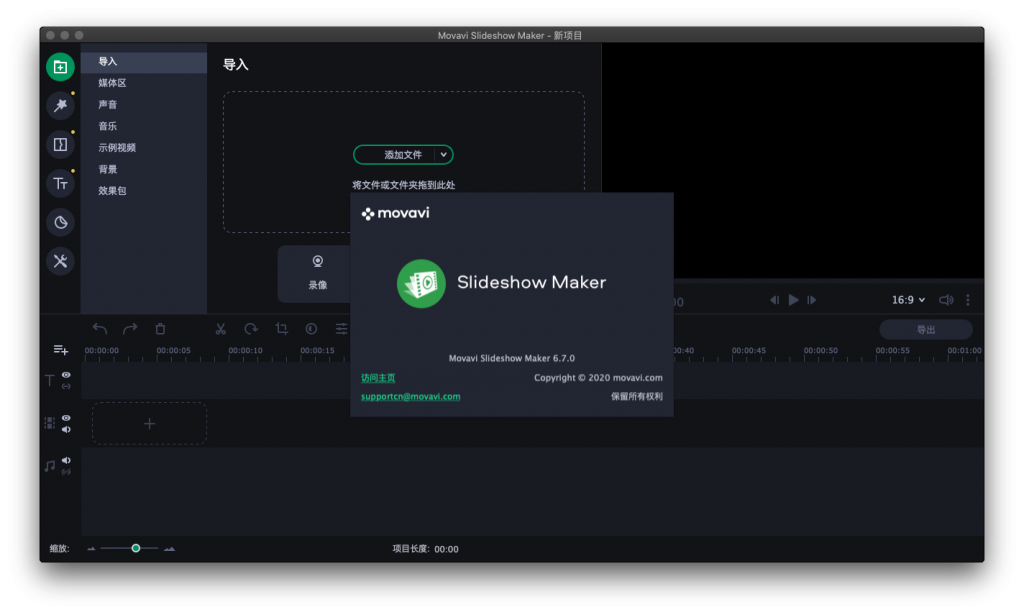Click the Slideshow Maker green app logo
This screenshot has height=615, width=1024.
[x=421, y=283]
